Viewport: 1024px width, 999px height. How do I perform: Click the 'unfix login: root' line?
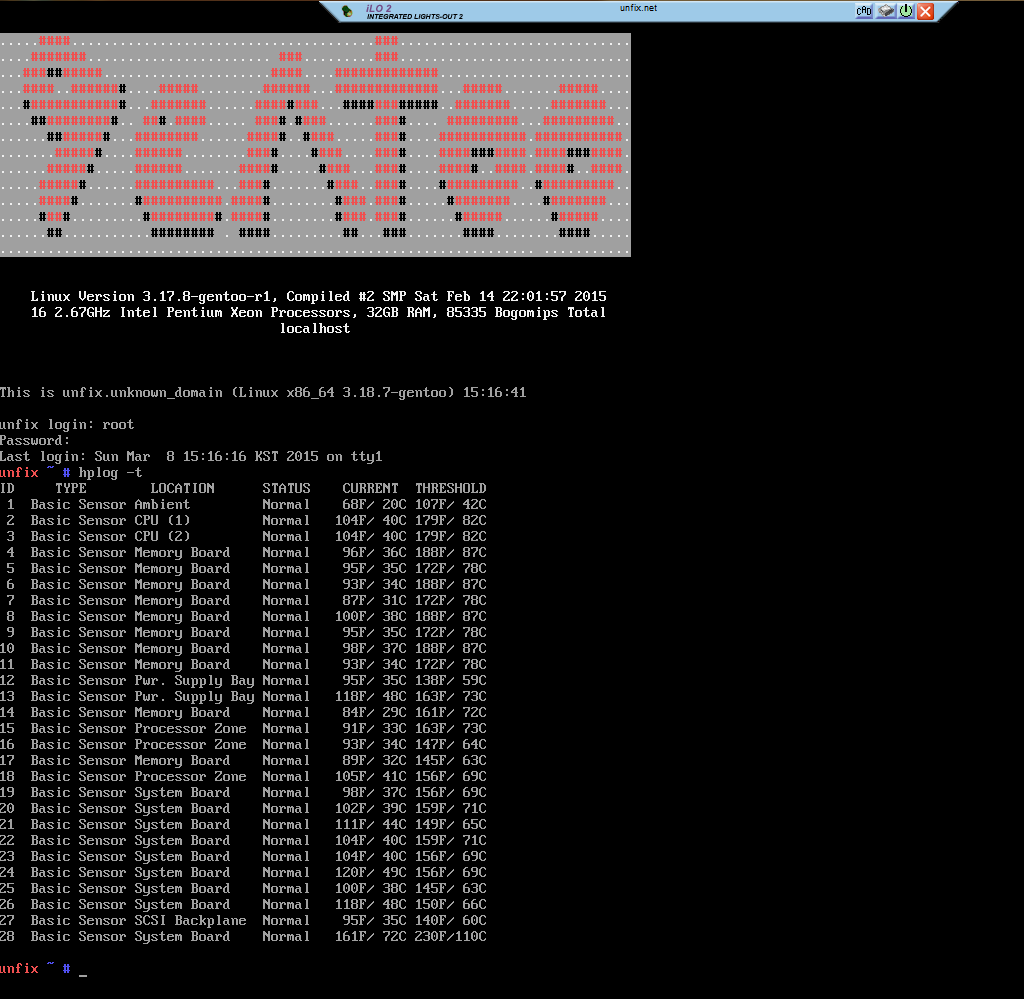[x=67, y=424]
